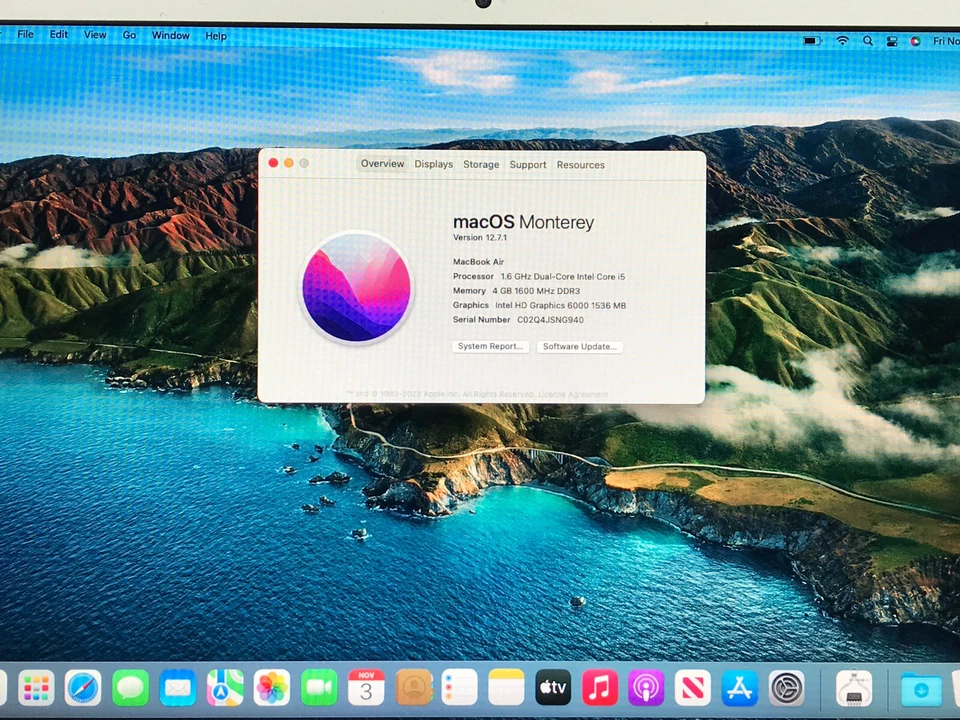Click the date in menu bar
The image size is (960, 720).
pyautogui.click(x=946, y=41)
